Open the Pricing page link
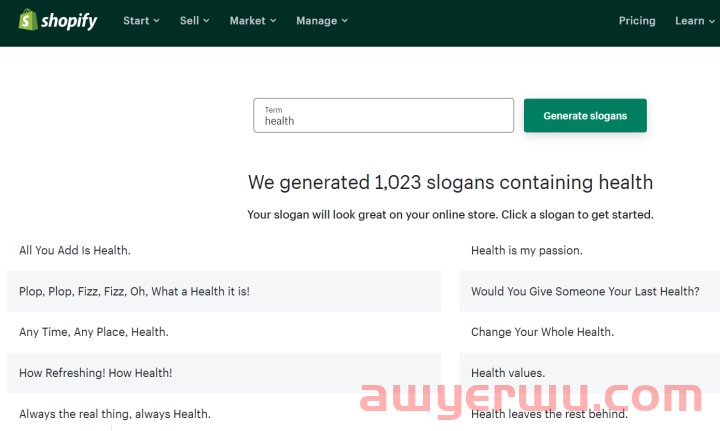 636,21
